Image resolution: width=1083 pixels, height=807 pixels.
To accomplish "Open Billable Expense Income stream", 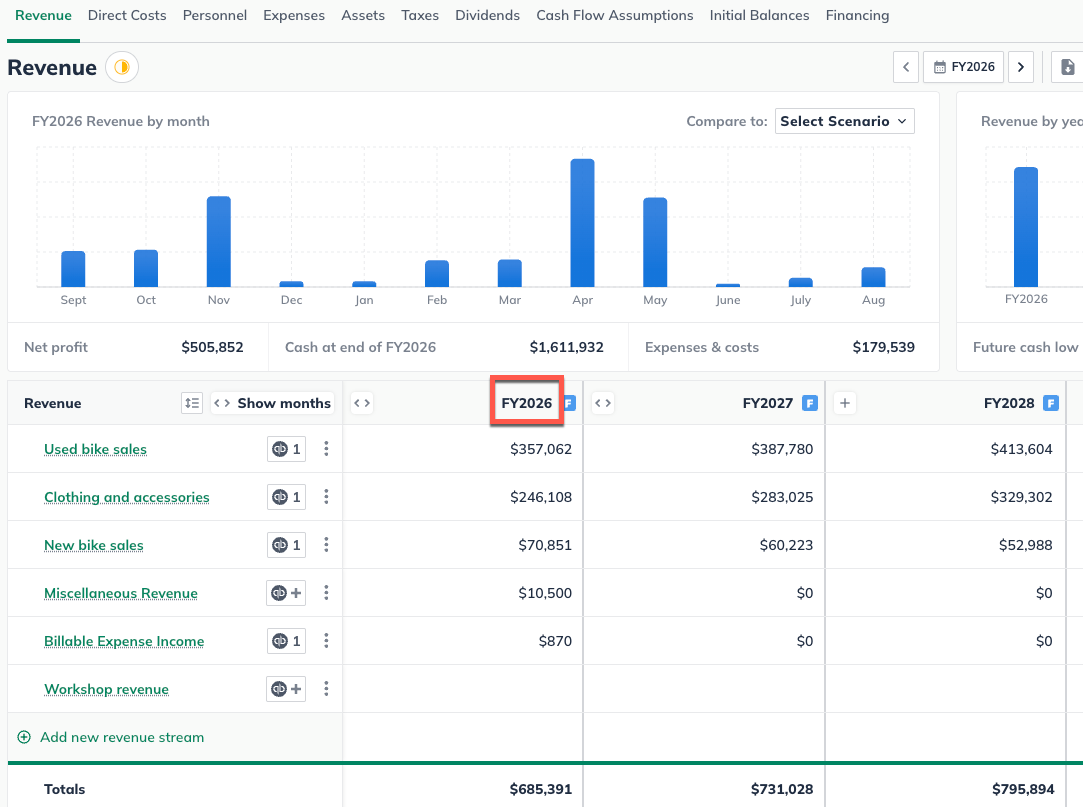I will [x=124, y=641].
